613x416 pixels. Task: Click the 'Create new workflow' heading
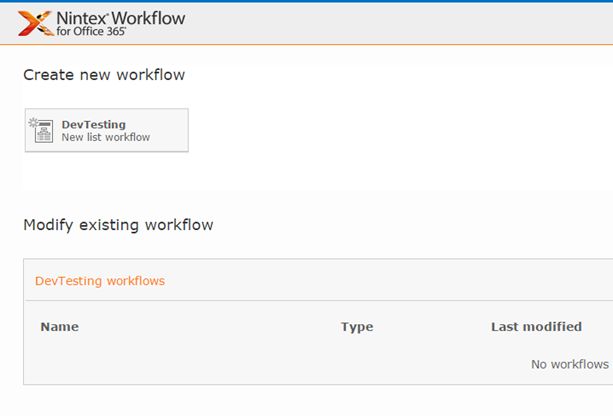coord(104,75)
